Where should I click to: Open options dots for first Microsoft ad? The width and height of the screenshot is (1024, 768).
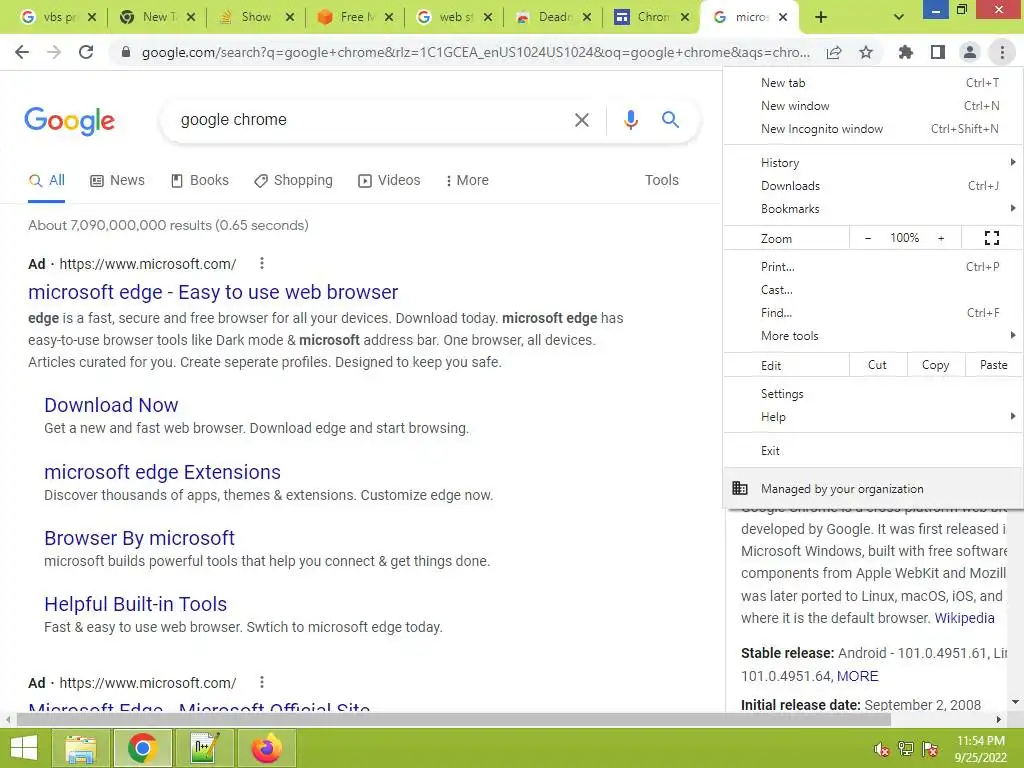(x=262, y=263)
